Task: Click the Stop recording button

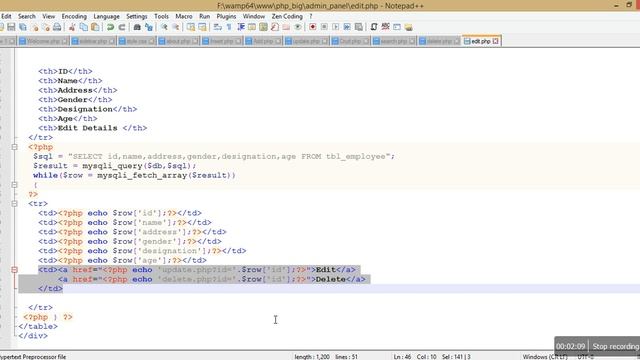Action: (x=615, y=347)
